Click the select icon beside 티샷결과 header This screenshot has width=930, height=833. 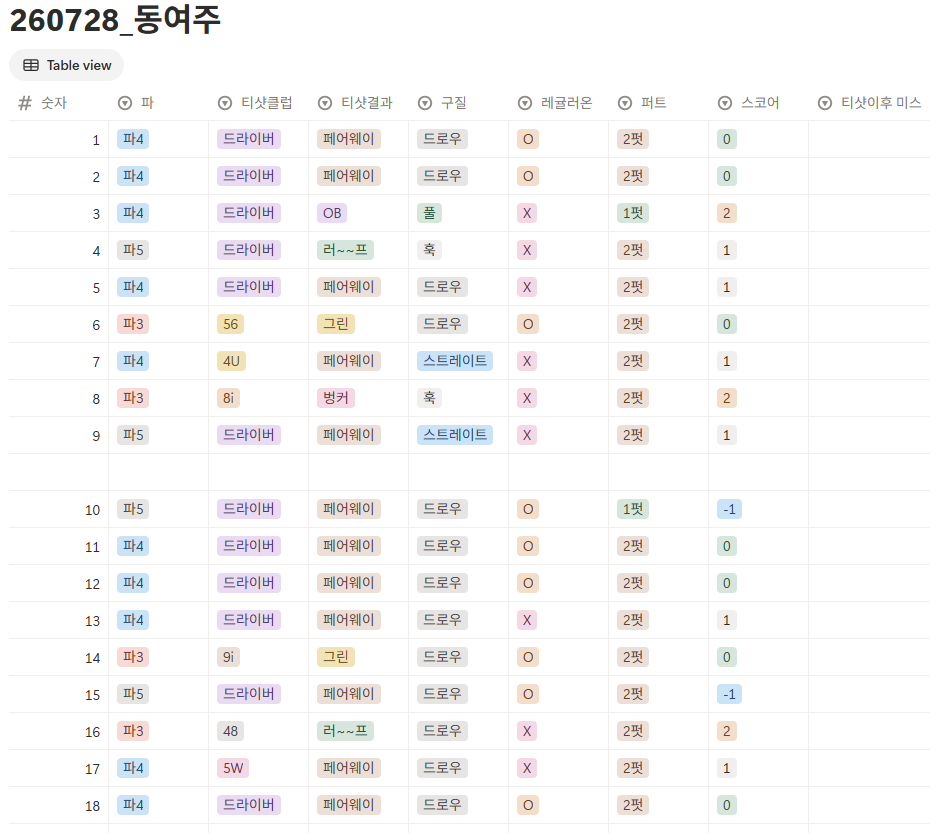point(325,103)
